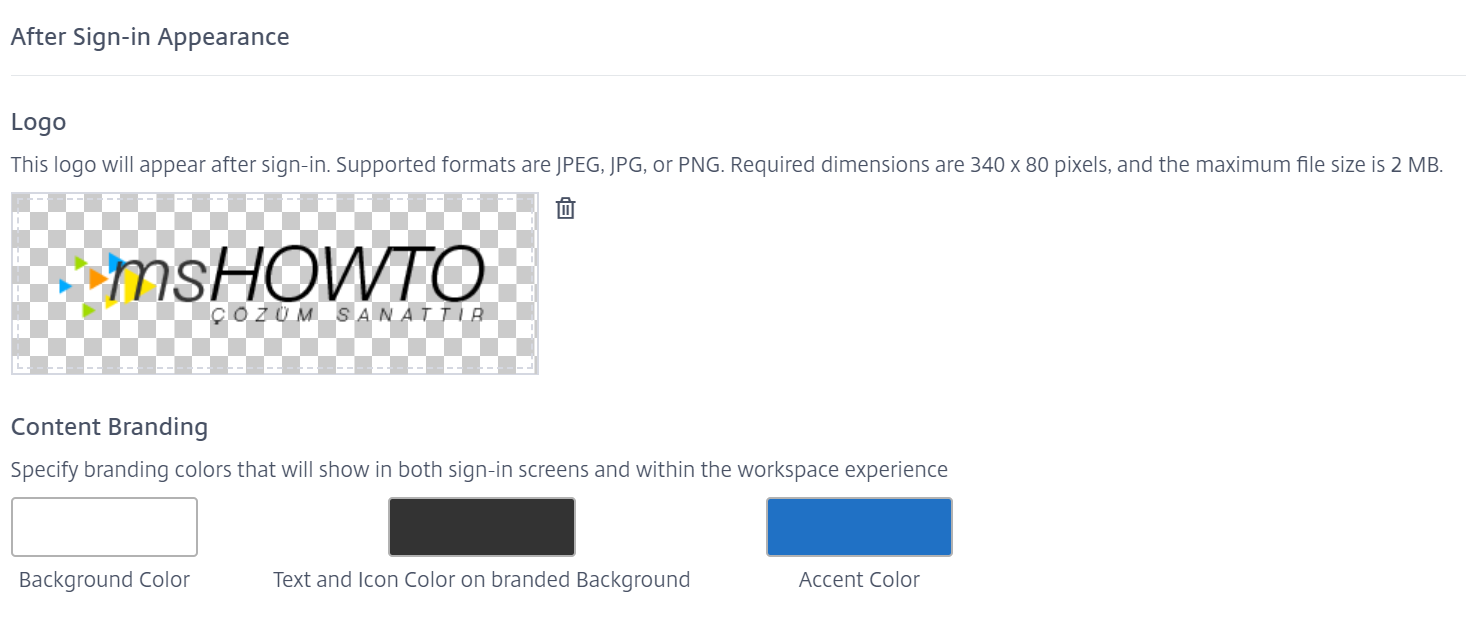
Task: Click the 'Accent Color' label
Action: click(x=859, y=580)
